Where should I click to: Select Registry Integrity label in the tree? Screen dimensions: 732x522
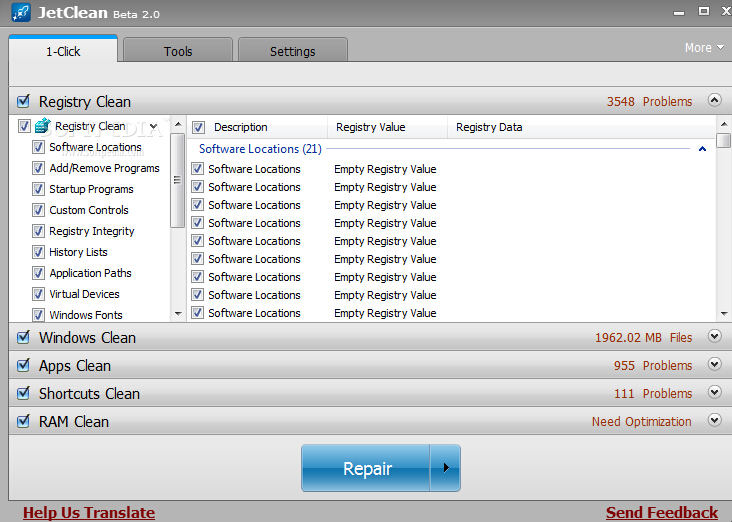click(x=92, y=231)
